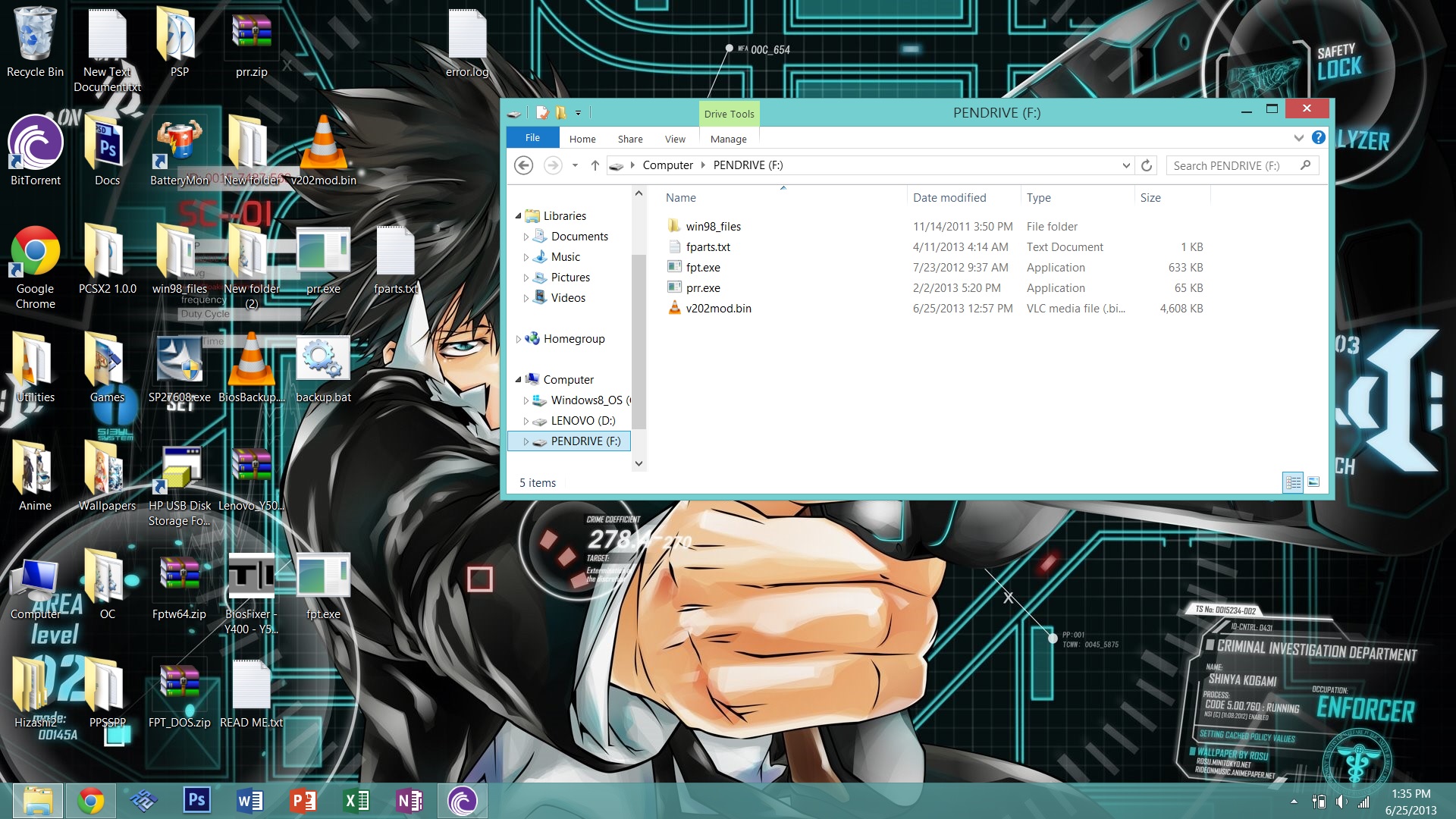Select the Computer desktop icon

coord(35,588)
